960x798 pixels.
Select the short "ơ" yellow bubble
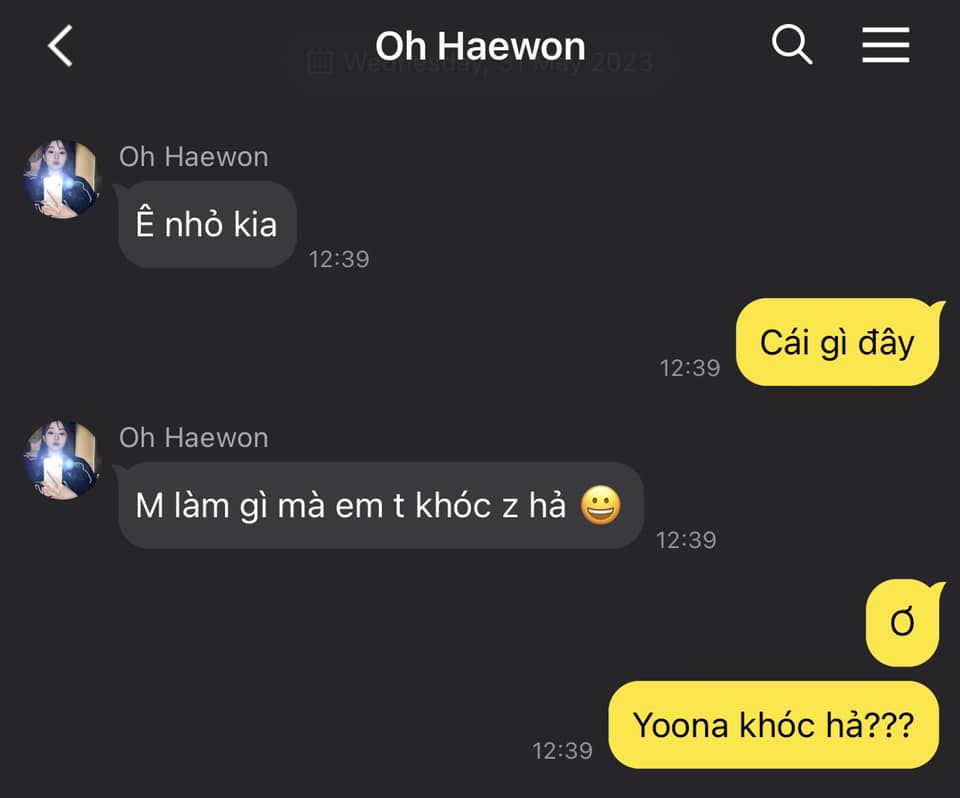[902, 622]
